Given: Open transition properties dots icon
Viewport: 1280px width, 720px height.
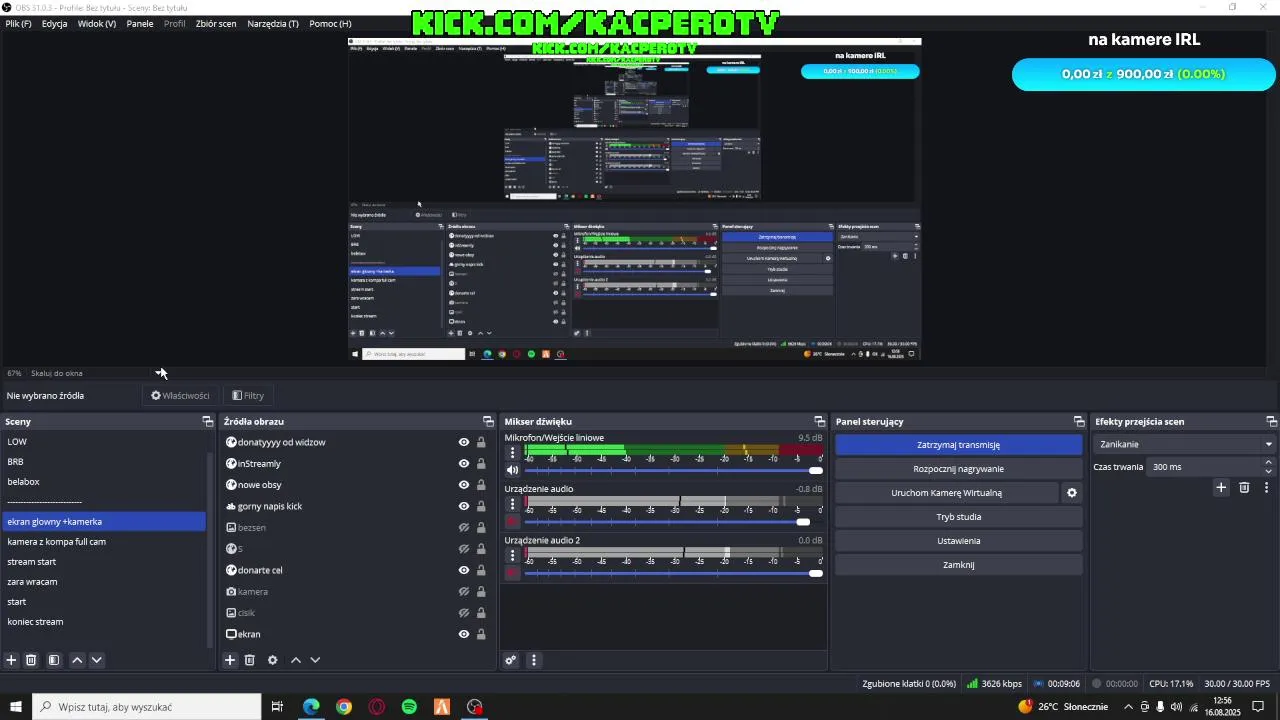Looking at the screenshot, I should [1267, 487].
